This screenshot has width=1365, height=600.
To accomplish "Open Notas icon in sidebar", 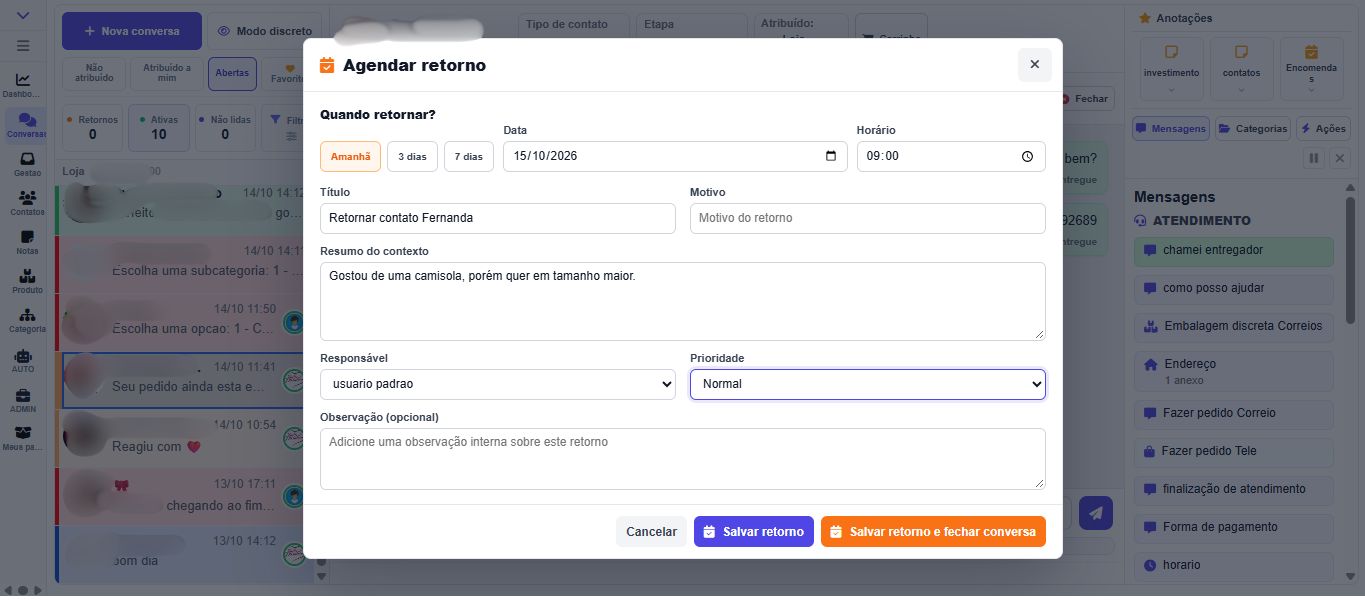I will point(27,243).
